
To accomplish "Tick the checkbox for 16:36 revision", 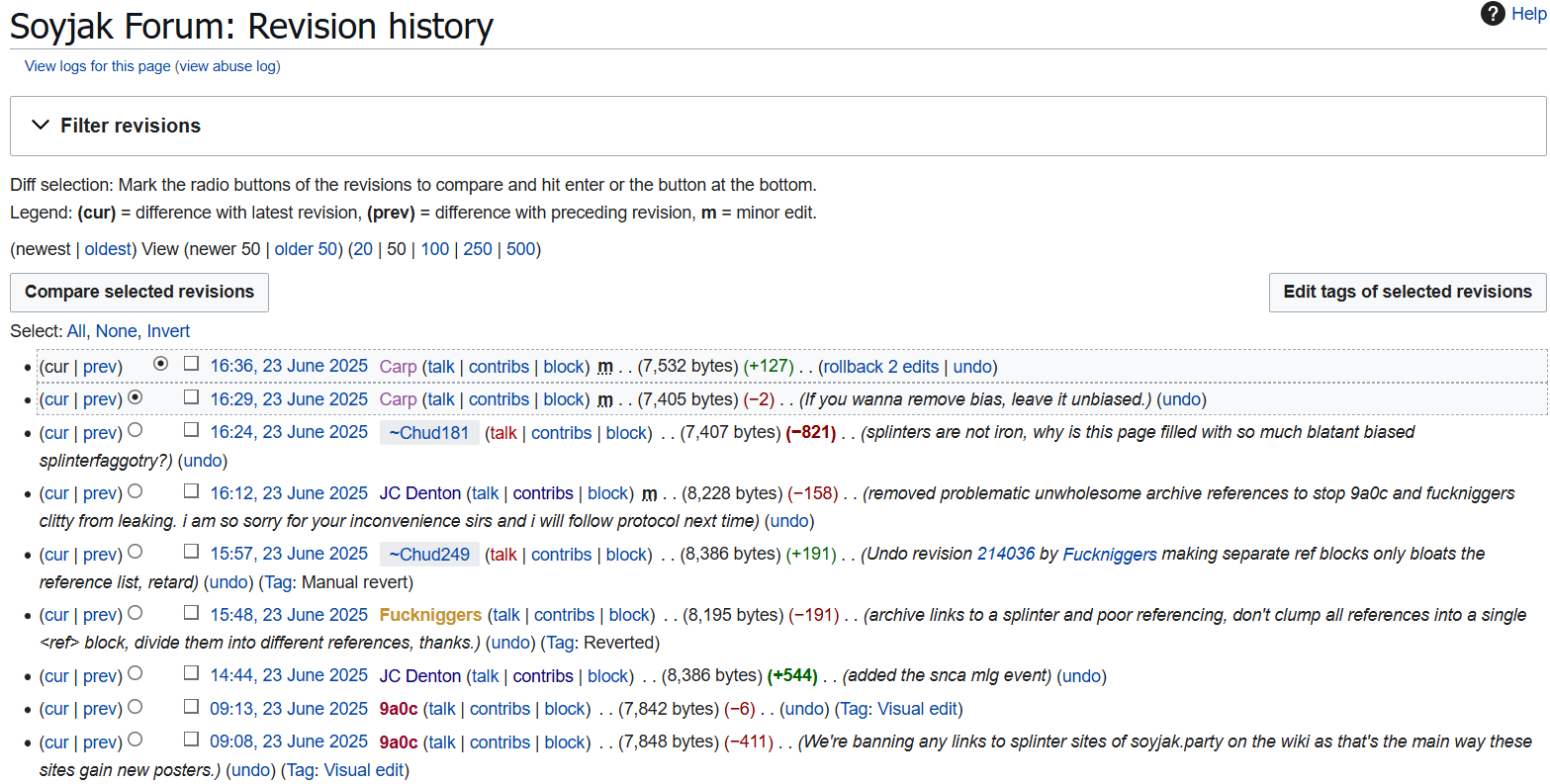I will coord(191,364).
